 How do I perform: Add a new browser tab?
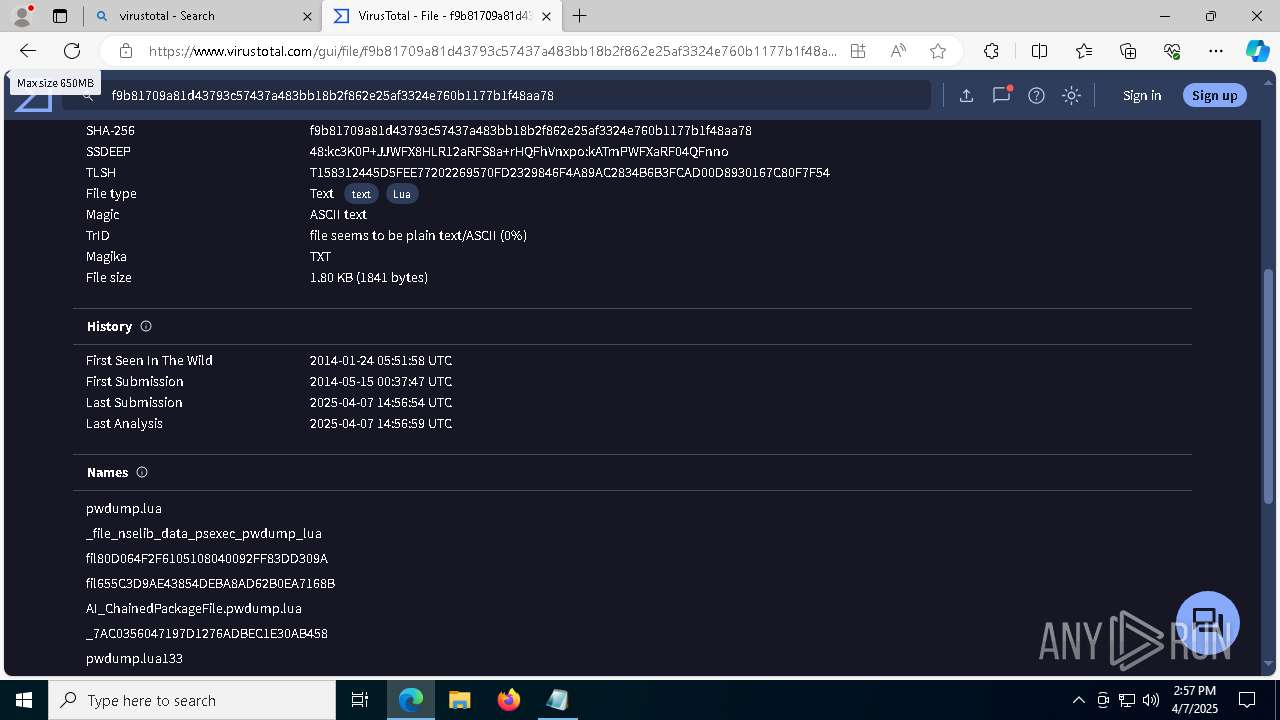coord(579,16)
